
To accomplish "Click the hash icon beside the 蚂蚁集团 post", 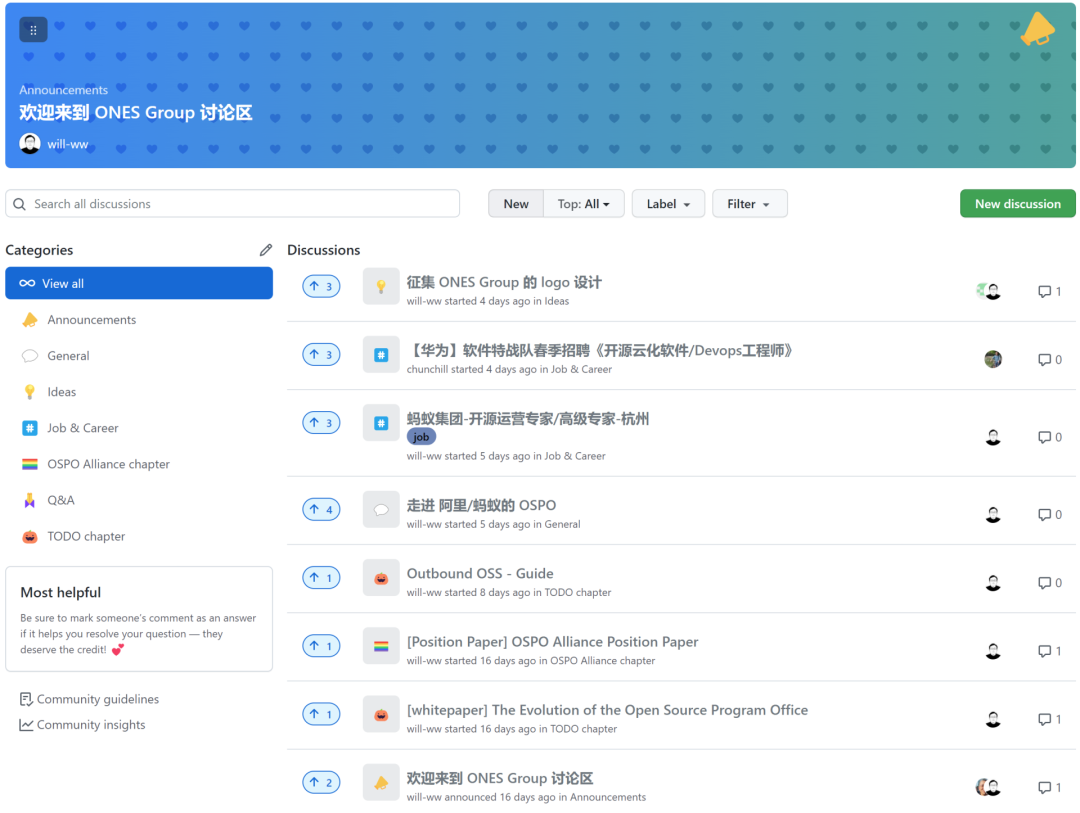I will click(381, 423).
